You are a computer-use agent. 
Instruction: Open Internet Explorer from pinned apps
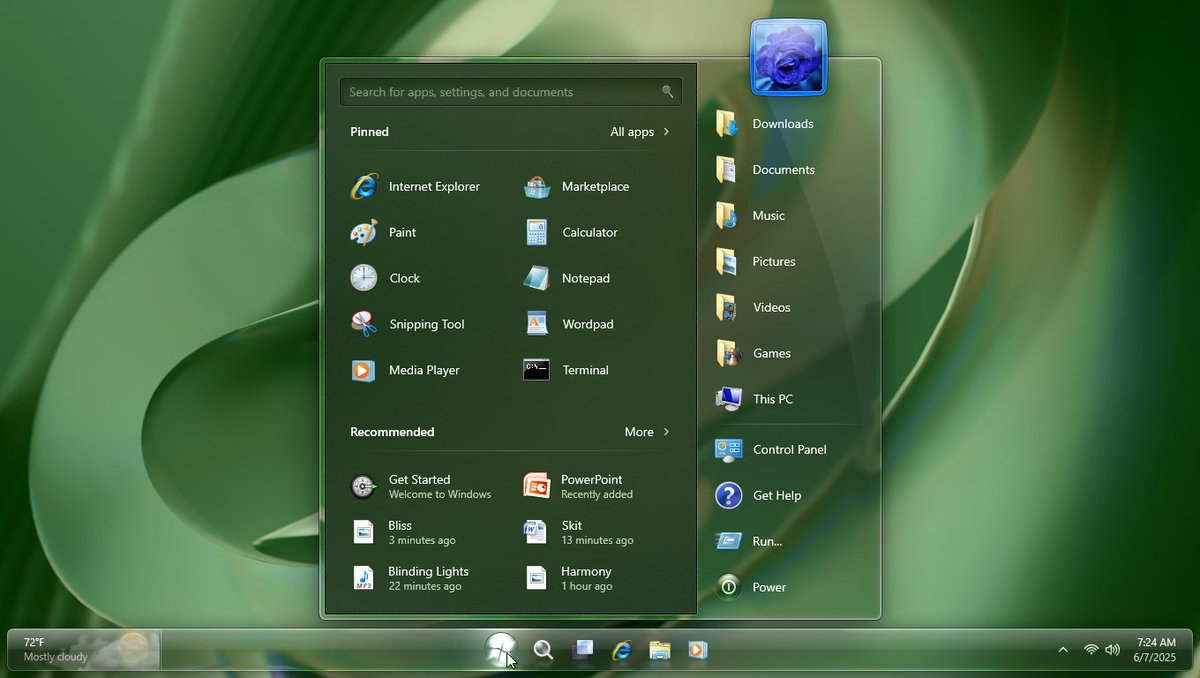pyautogui.click(x=415, y=186)
